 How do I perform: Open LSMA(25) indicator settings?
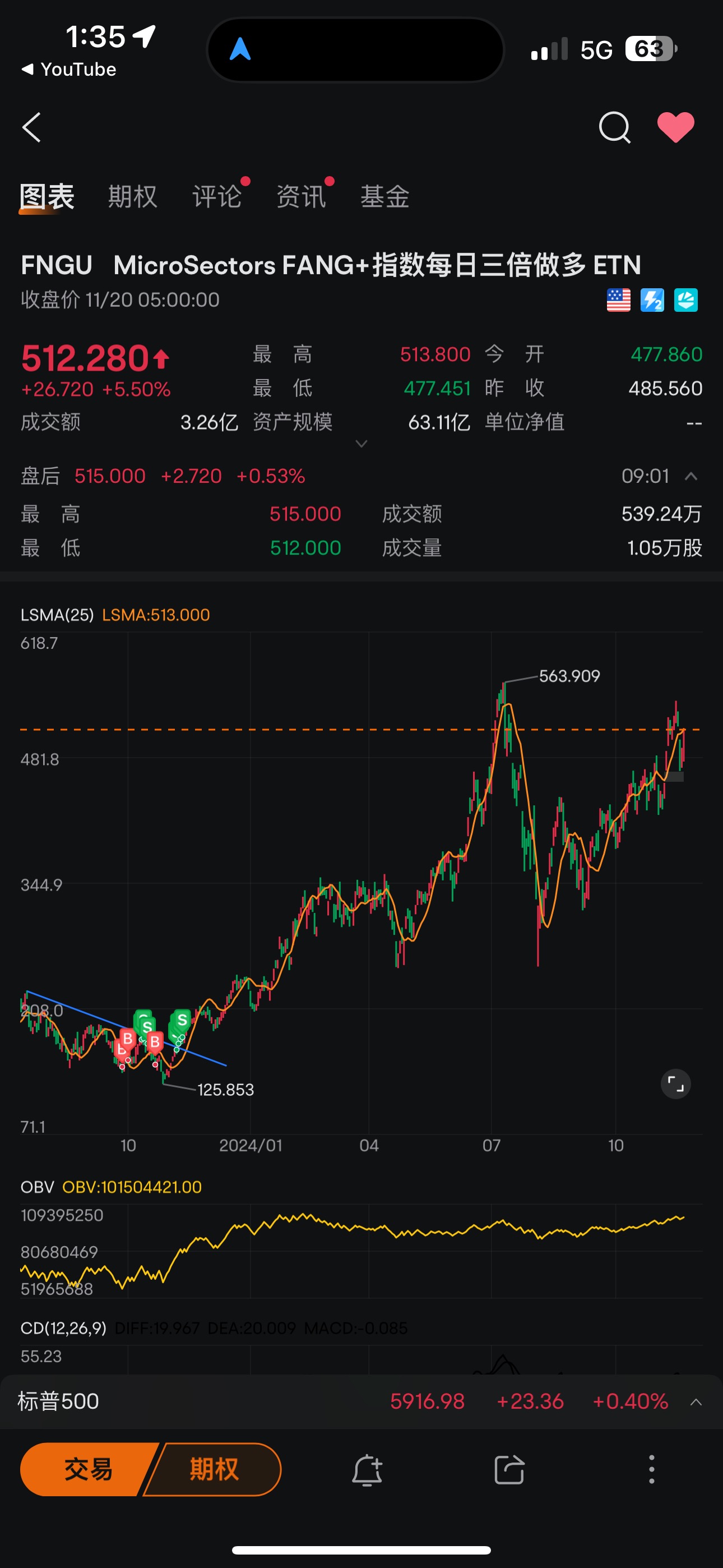(57, 615)
